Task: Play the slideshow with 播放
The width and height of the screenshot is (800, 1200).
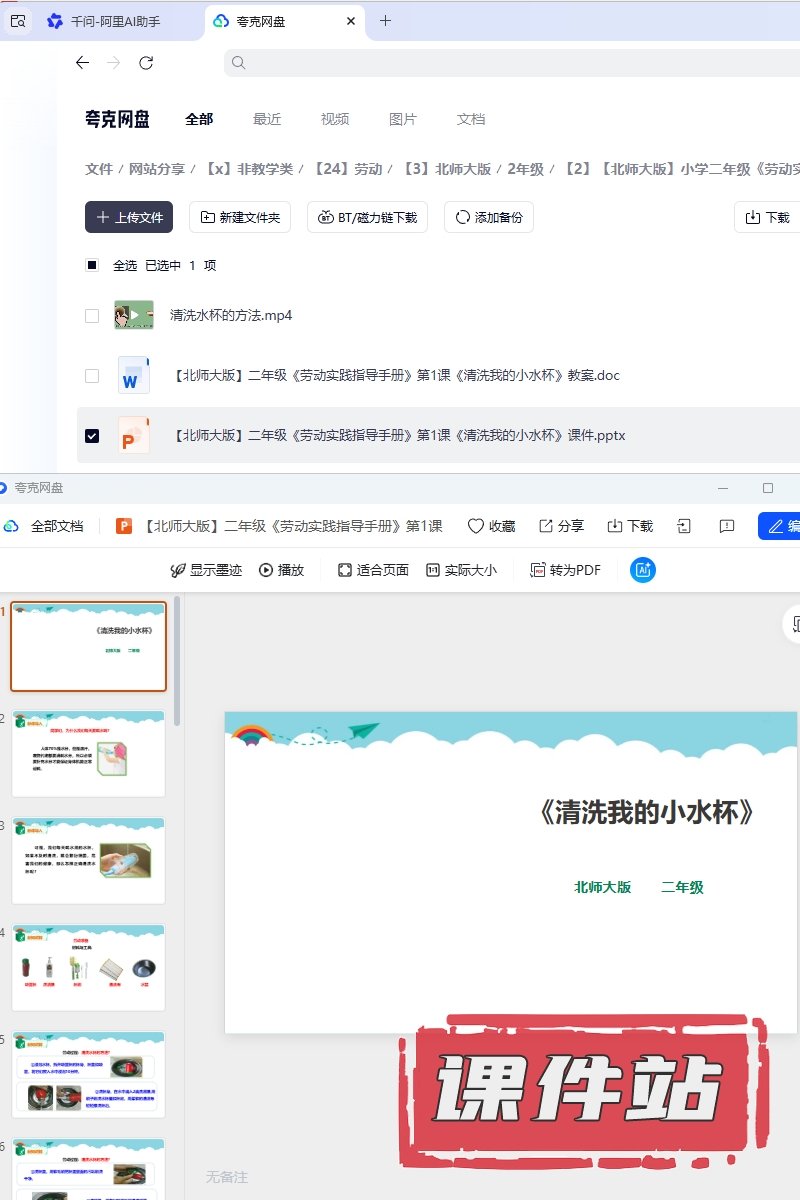Action: [281, 570]
